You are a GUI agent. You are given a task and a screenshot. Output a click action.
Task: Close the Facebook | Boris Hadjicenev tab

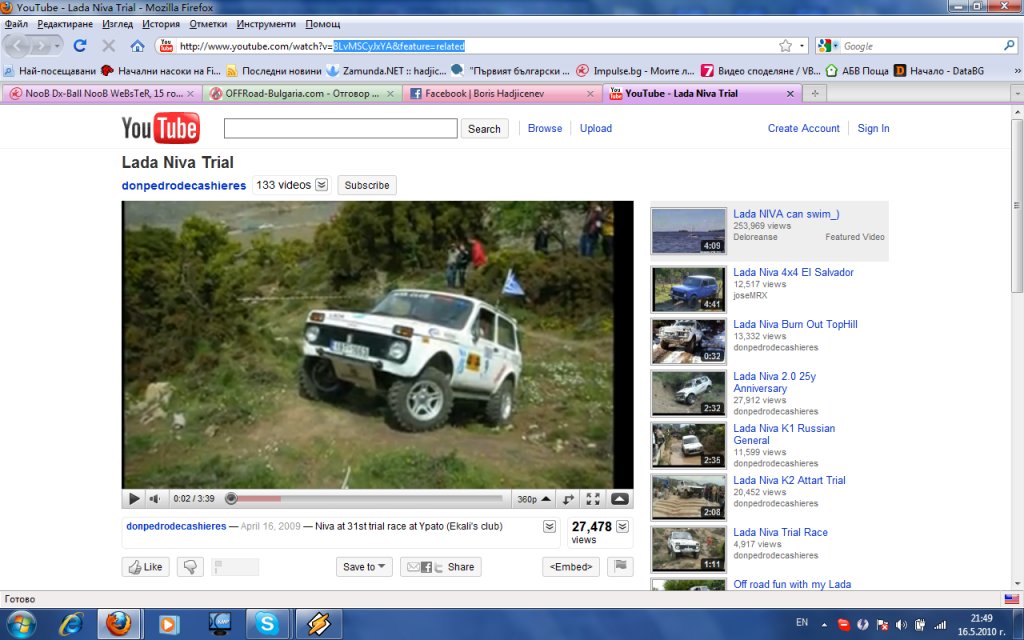(590, 93)
